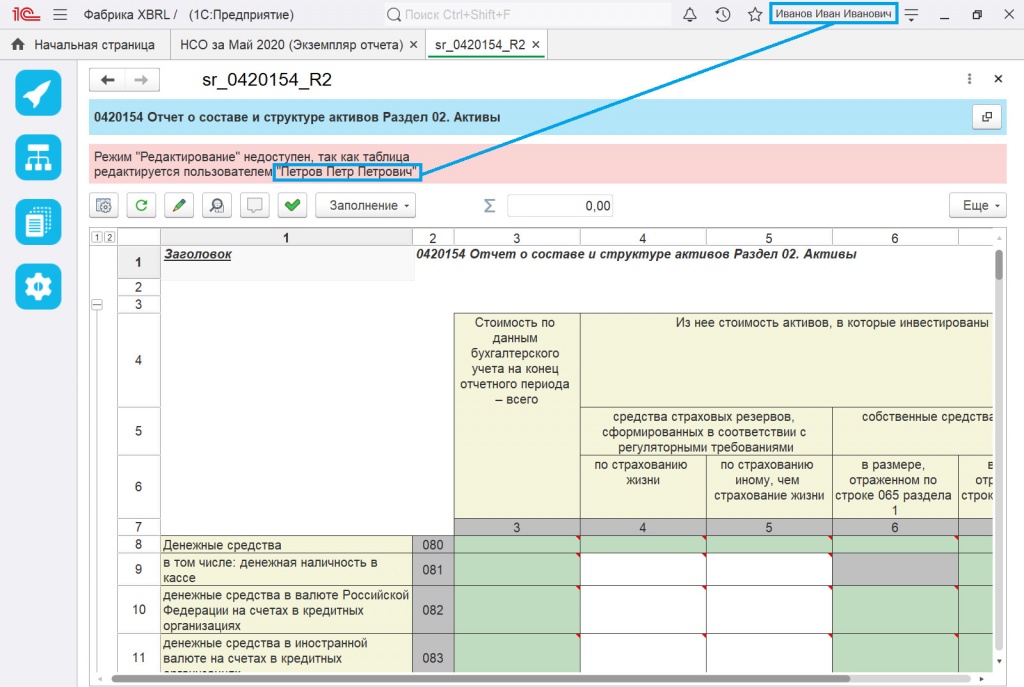Click the horizontal scrollbar of the table
The width and height of the screenshot is (1024, 687).
tap(481, 679)
